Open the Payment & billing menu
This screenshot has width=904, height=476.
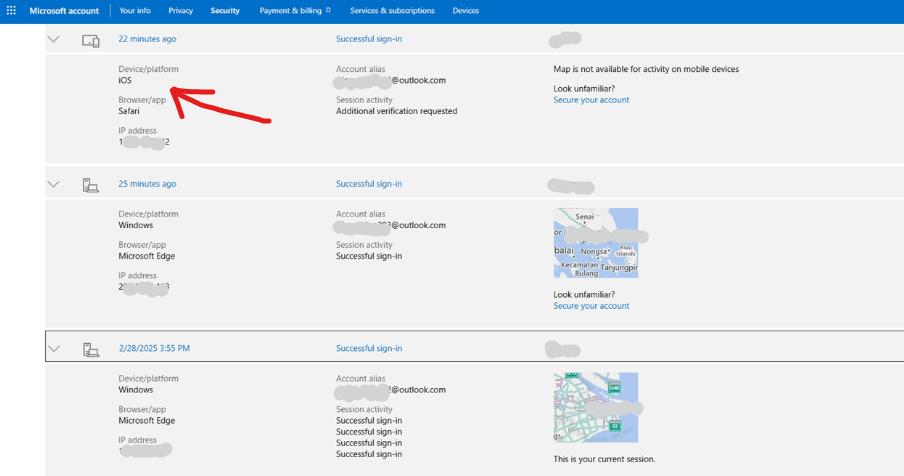[x=295, y=10]
